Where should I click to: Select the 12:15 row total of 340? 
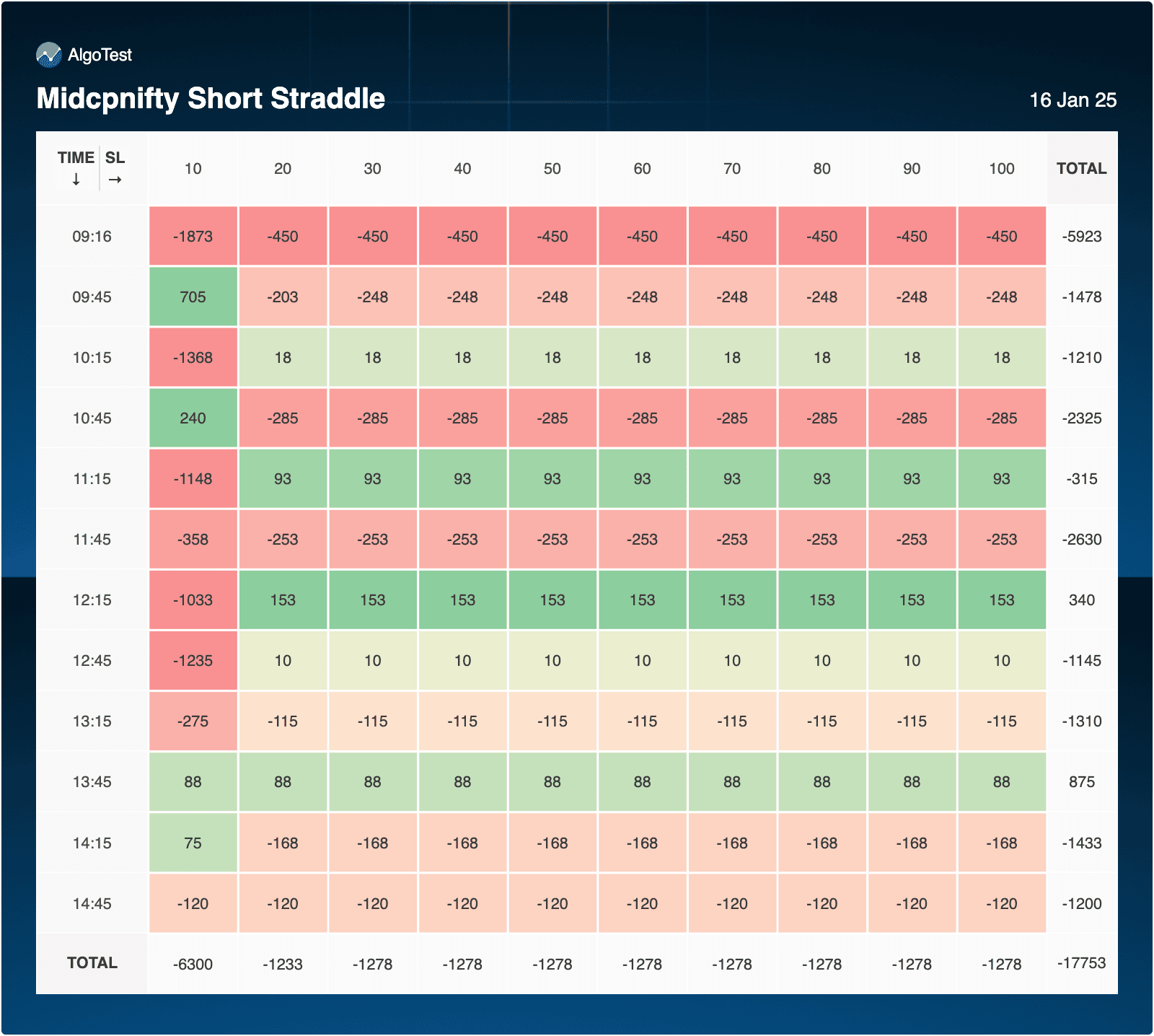click(1081, 600)
